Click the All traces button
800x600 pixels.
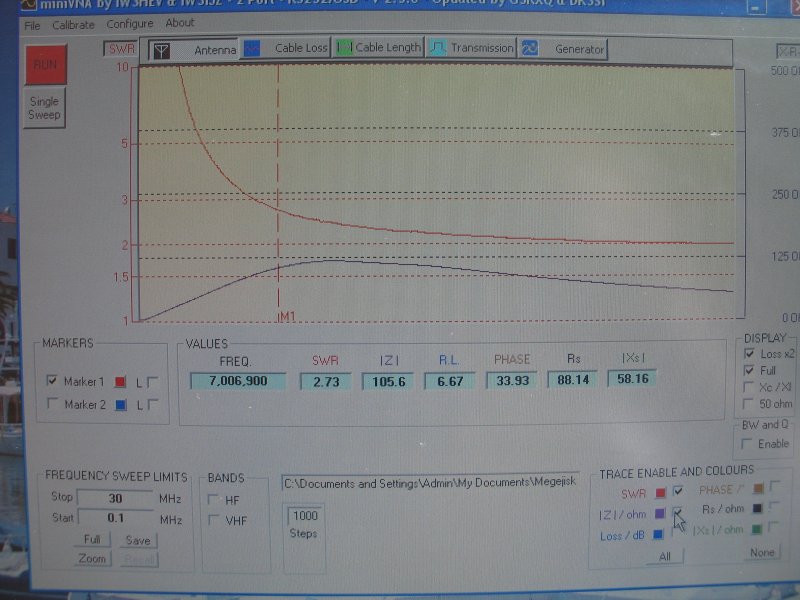pyautogui.click(x=665, y=556)
